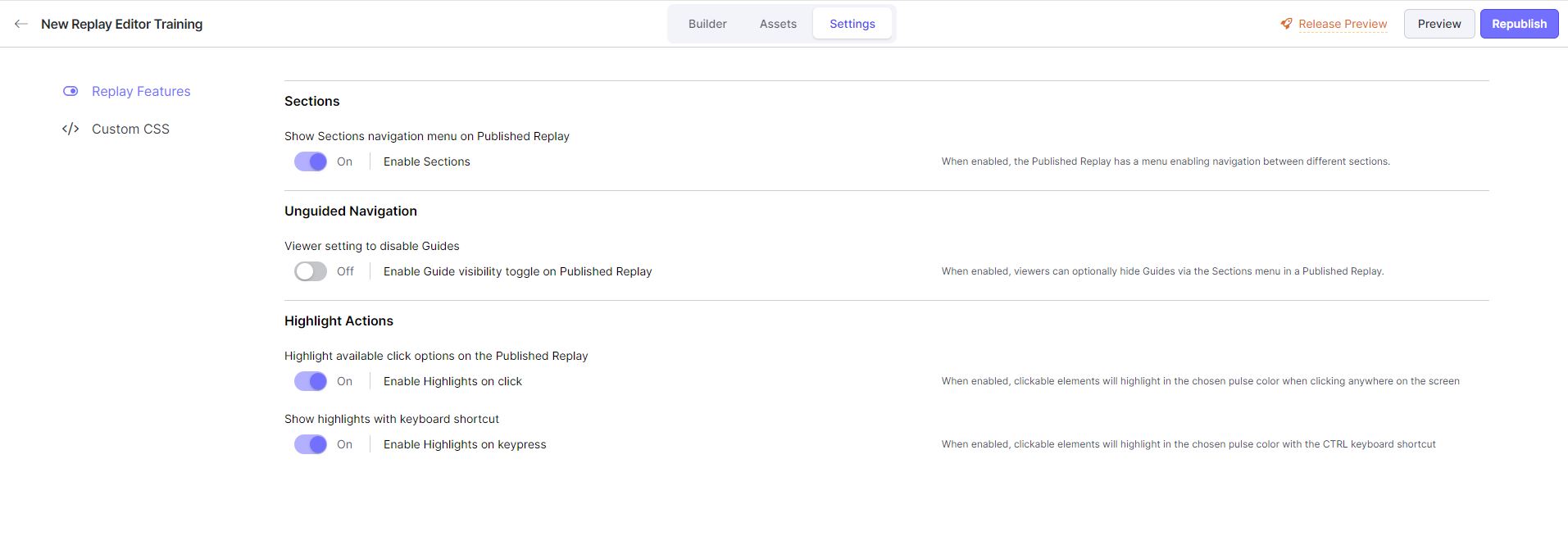Screen dimensions: 1568x541
Task: Turn off the Enable Sections toggle
Action: point(311,161)
